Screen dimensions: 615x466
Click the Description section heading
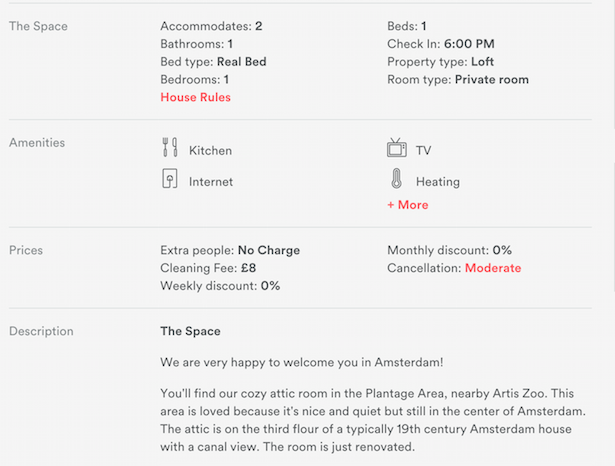(41, 331)
